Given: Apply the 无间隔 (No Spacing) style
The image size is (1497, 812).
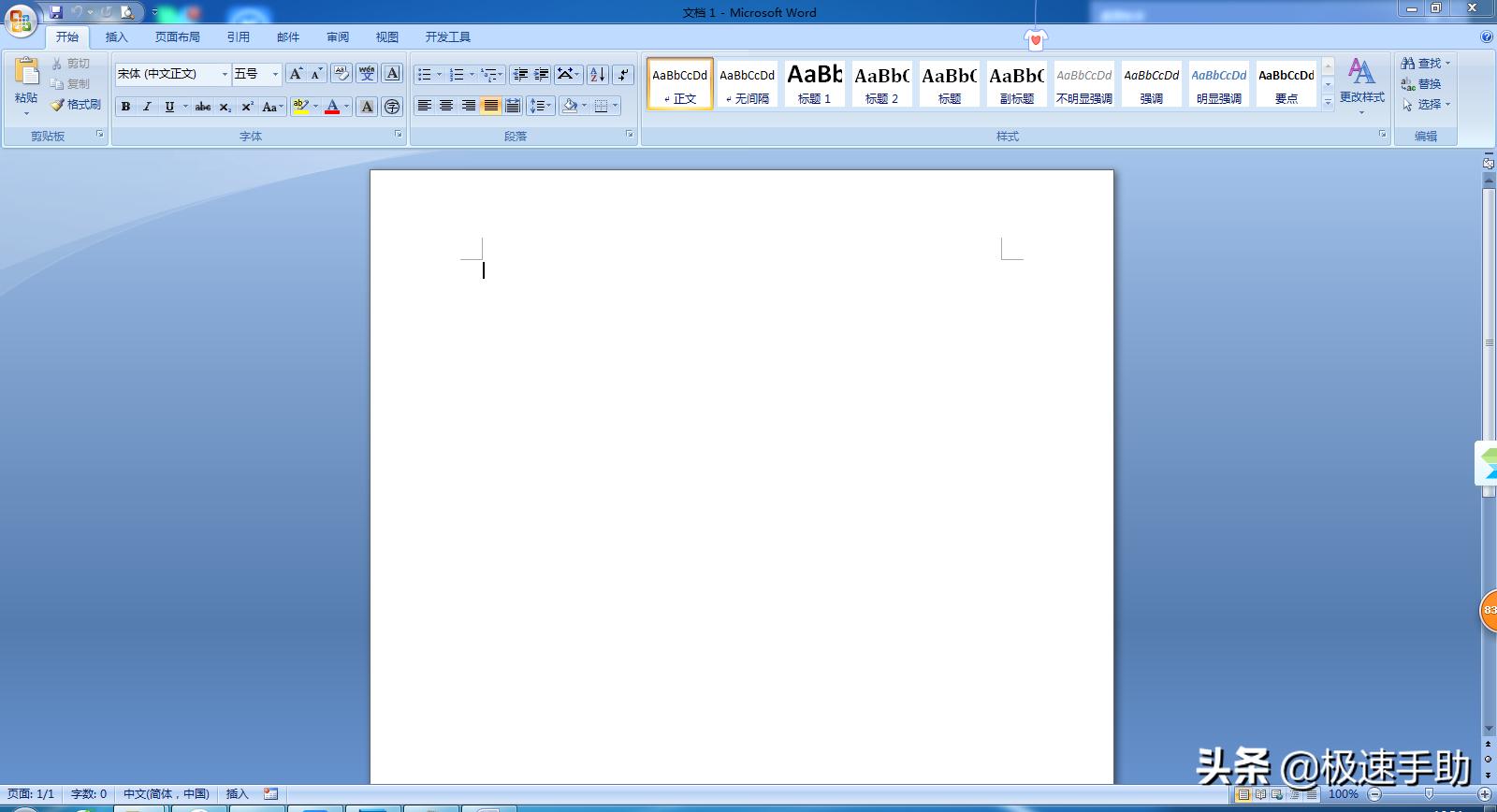Looking at the screenshot, I should tap(747, 83).
